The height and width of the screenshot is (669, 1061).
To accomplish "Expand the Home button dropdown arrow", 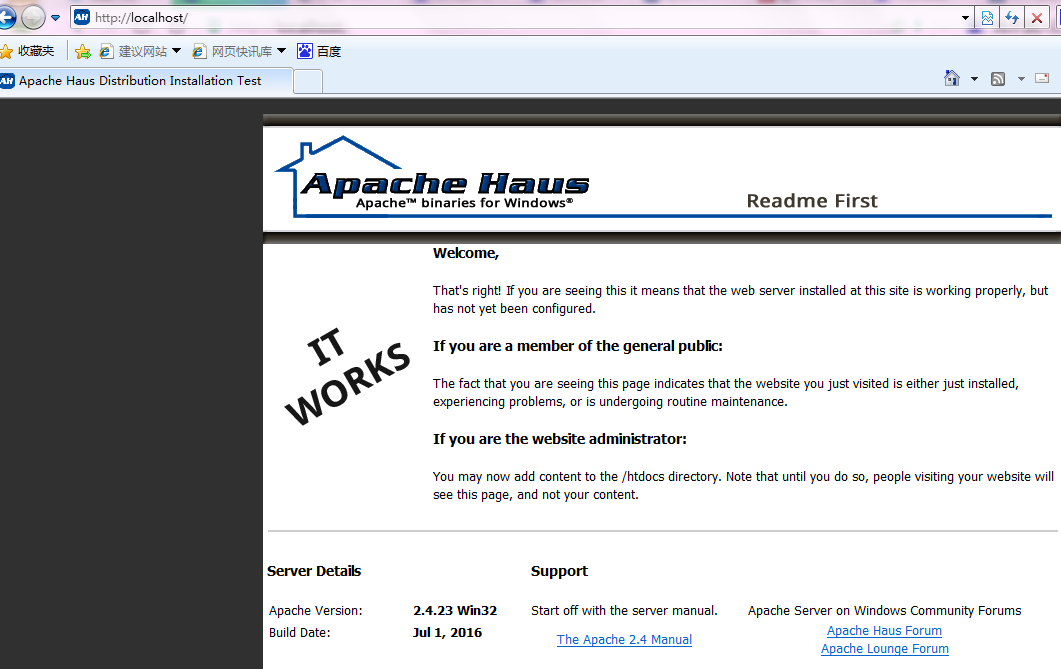I will click(974, 79).
